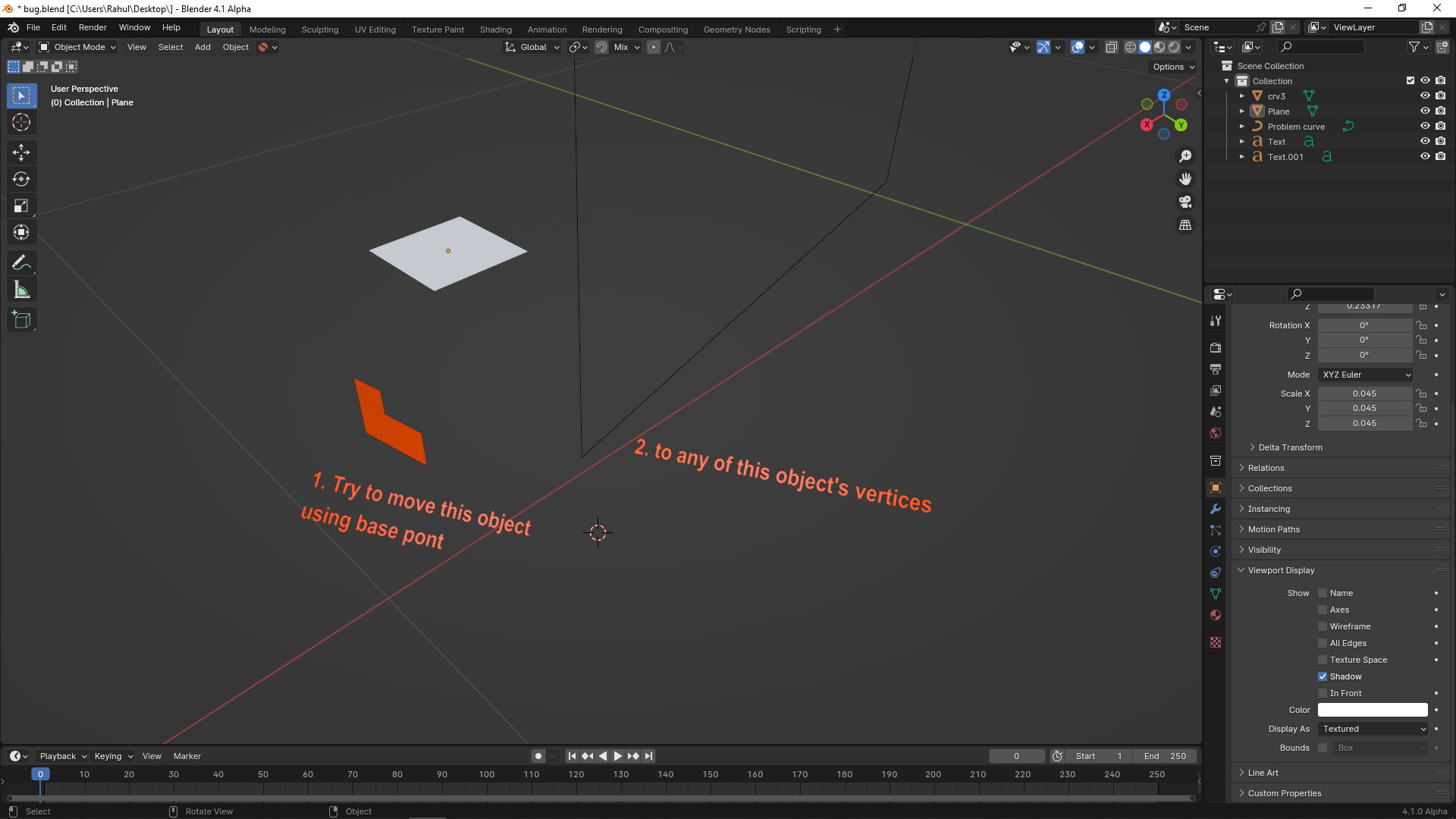Open the object Color swatch
Viewport: 1456px width, 819px height.
[x=1373, y=710]
